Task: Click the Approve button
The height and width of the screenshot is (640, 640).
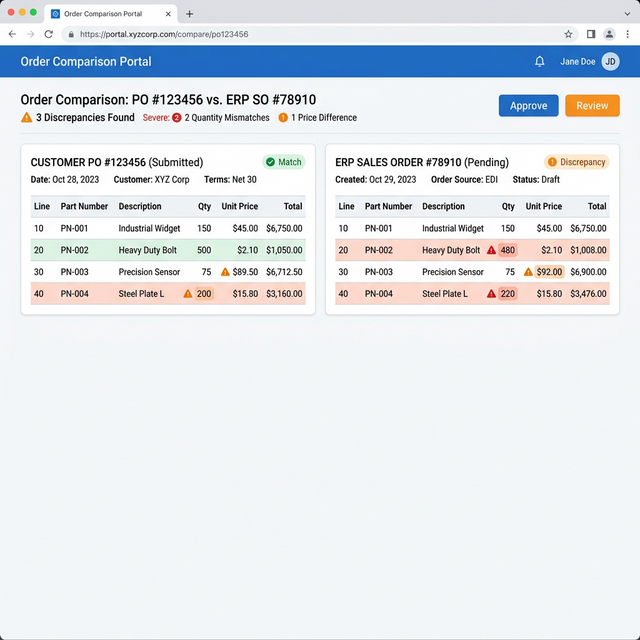Action: (x=528, y=106)
